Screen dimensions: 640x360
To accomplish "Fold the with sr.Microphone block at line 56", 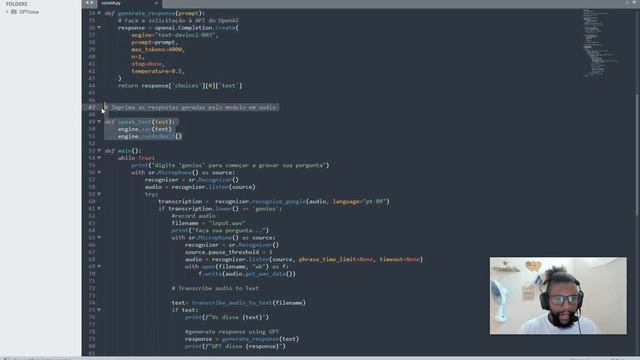I will pyautogui.click(x=99, y=172).
